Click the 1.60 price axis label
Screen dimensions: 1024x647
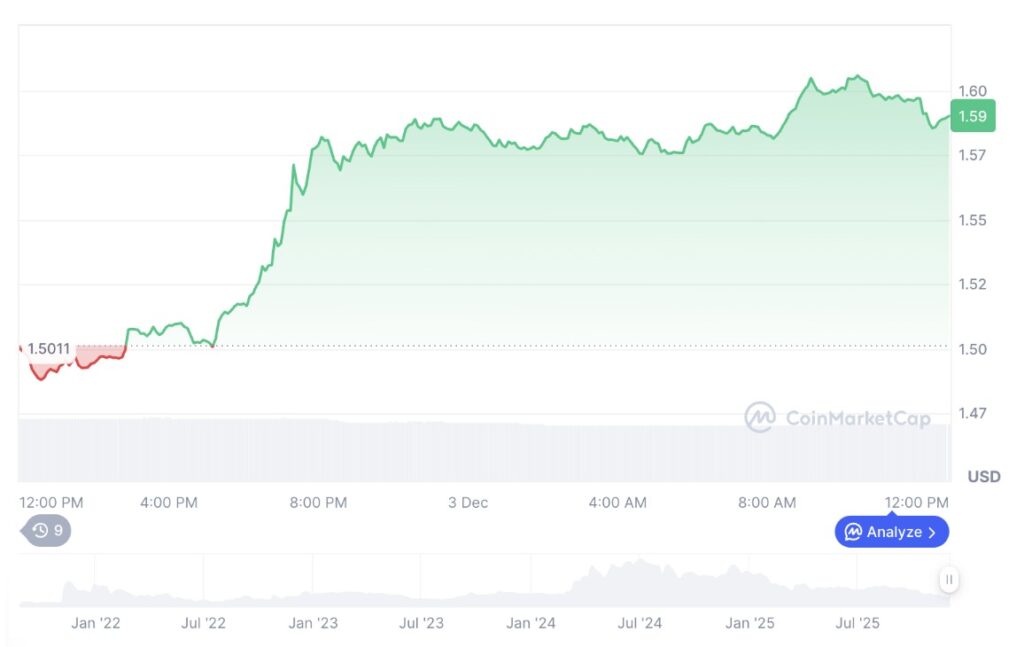[972, 91]
